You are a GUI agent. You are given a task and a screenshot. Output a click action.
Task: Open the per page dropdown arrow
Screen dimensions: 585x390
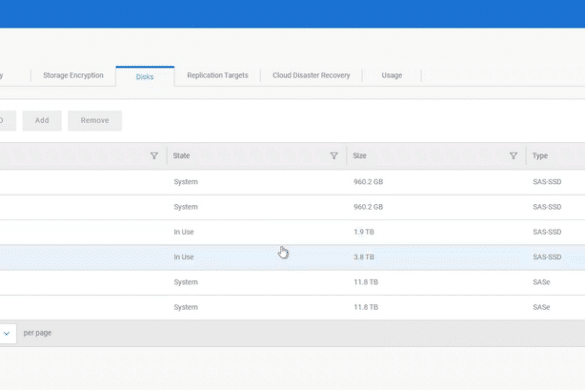click(7, 333)
